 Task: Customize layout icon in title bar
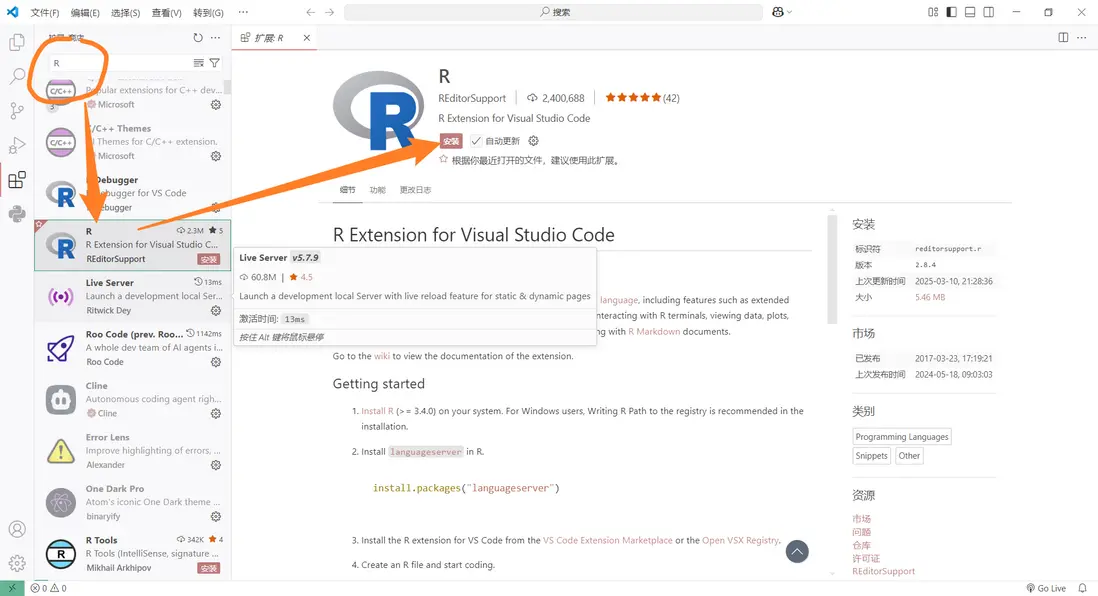coord(933,12)
